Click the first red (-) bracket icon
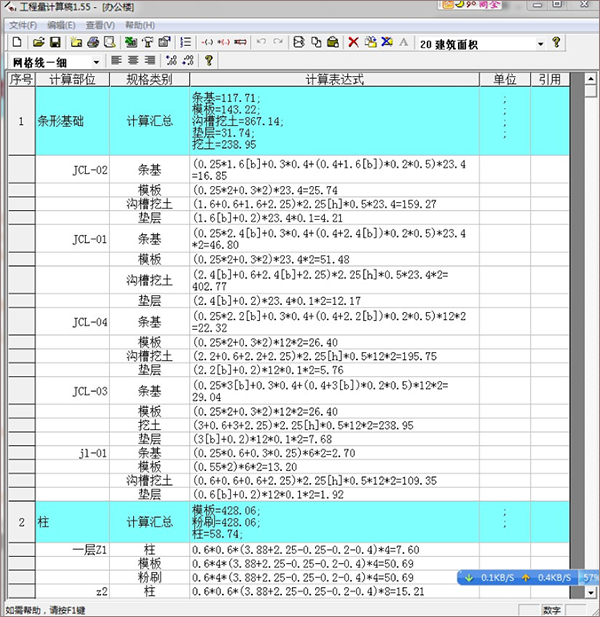The image size is (600, 617). tap(207, 42)
